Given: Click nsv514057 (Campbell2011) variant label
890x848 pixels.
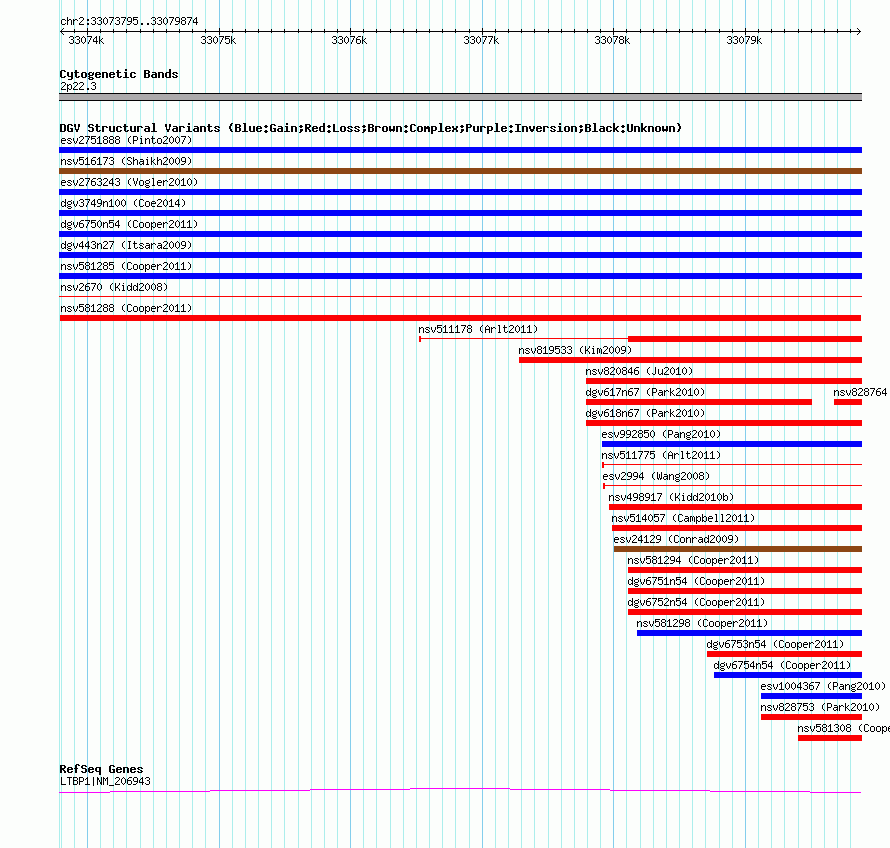Looking at the screenshot, I should pos(683,518).
